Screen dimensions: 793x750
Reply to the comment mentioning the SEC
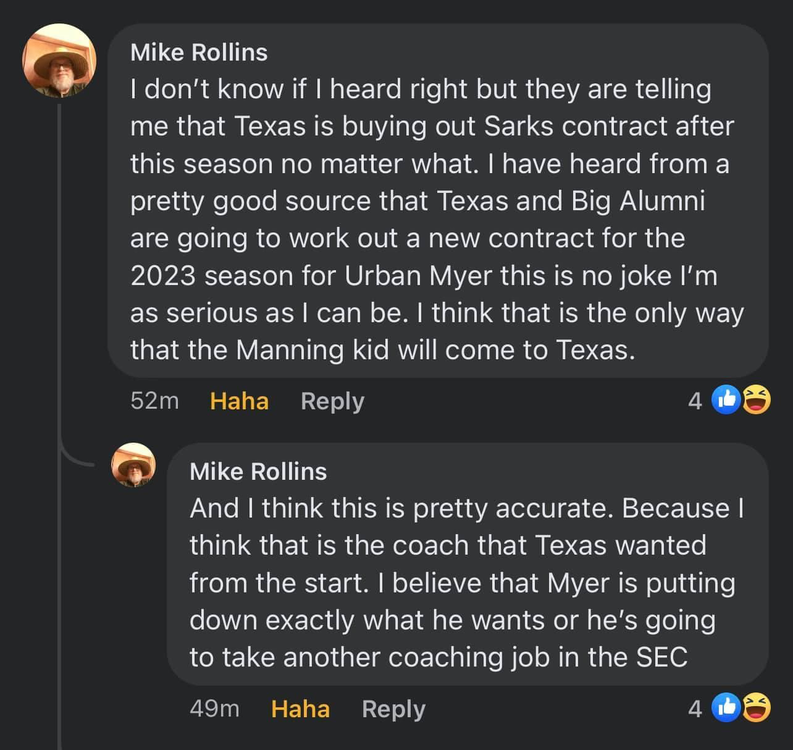(x=393, y=709)
